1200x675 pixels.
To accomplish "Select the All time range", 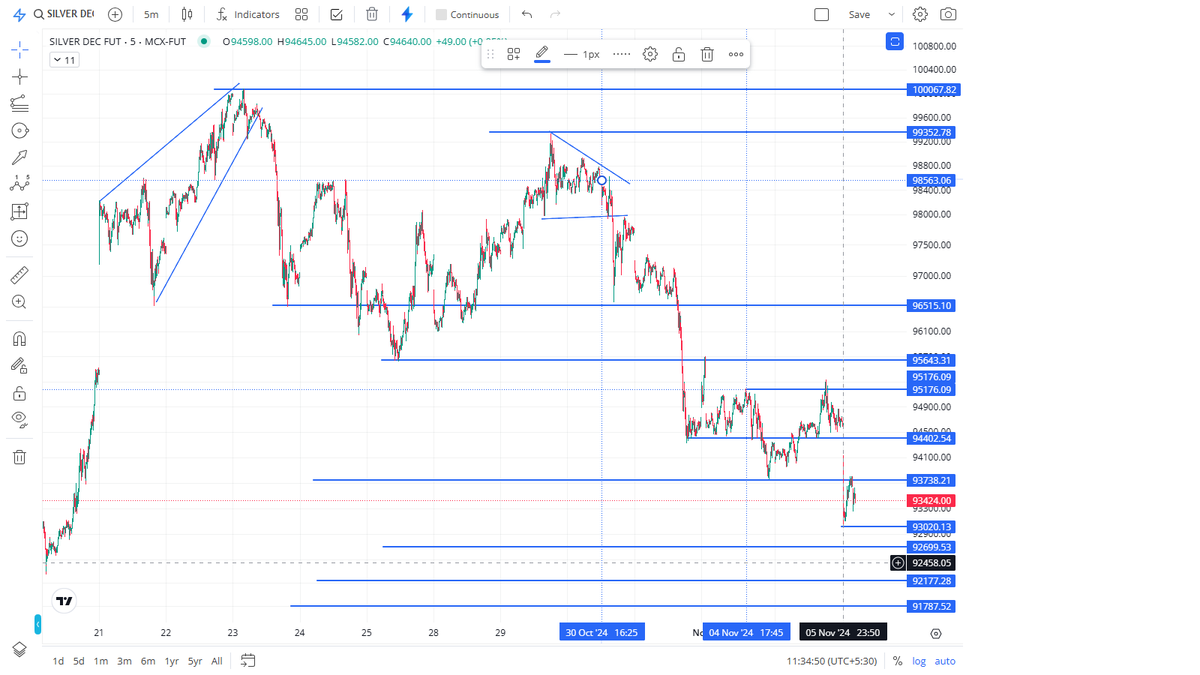I will 217,661.
